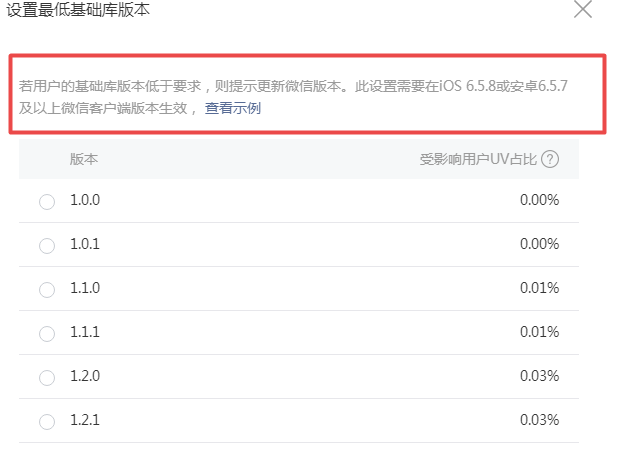The image size is (618, 475).
Task: Click the 0.01% value in the 1.1.1 row
Action: click(x=540, y=332)
